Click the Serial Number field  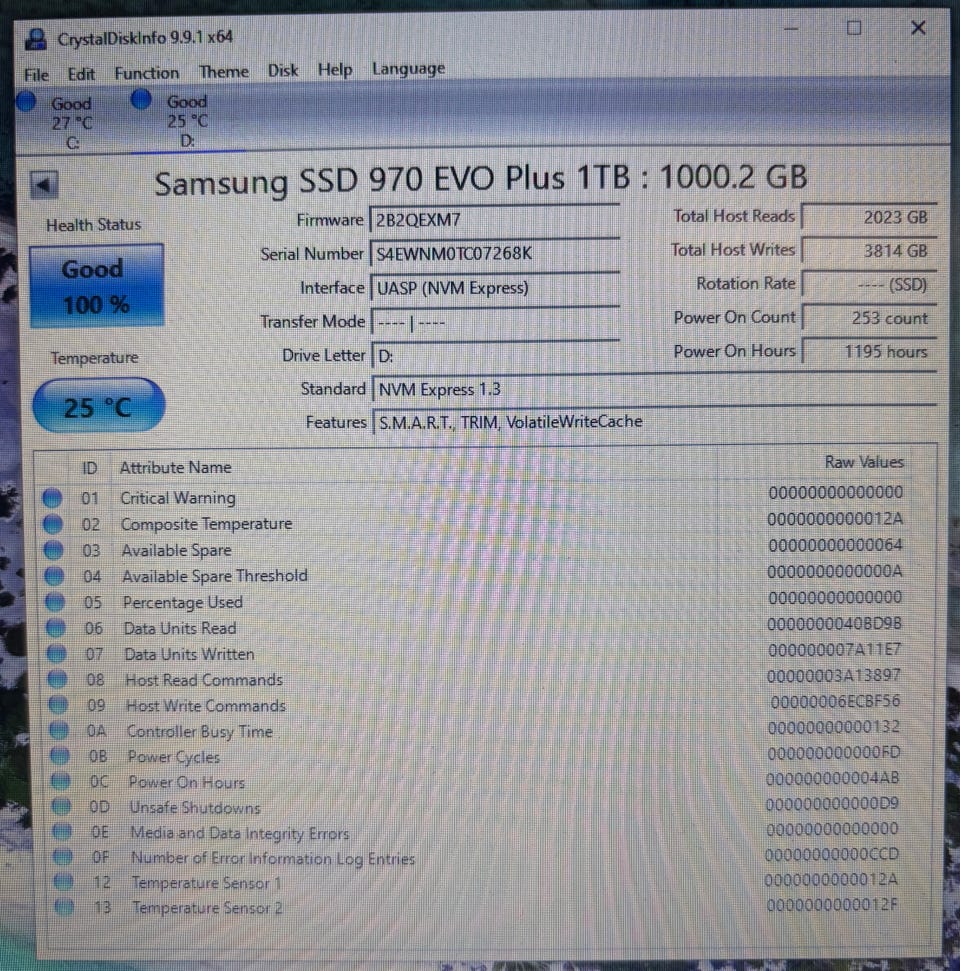(494, 253)
